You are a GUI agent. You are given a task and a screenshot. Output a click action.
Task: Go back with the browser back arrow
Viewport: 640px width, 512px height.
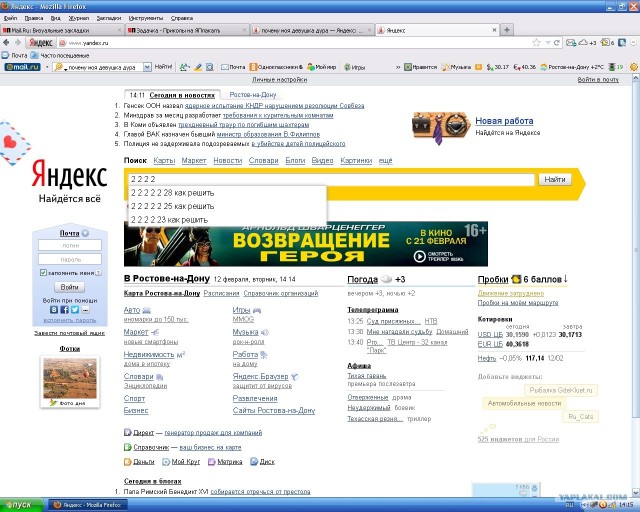click(6, 42)
